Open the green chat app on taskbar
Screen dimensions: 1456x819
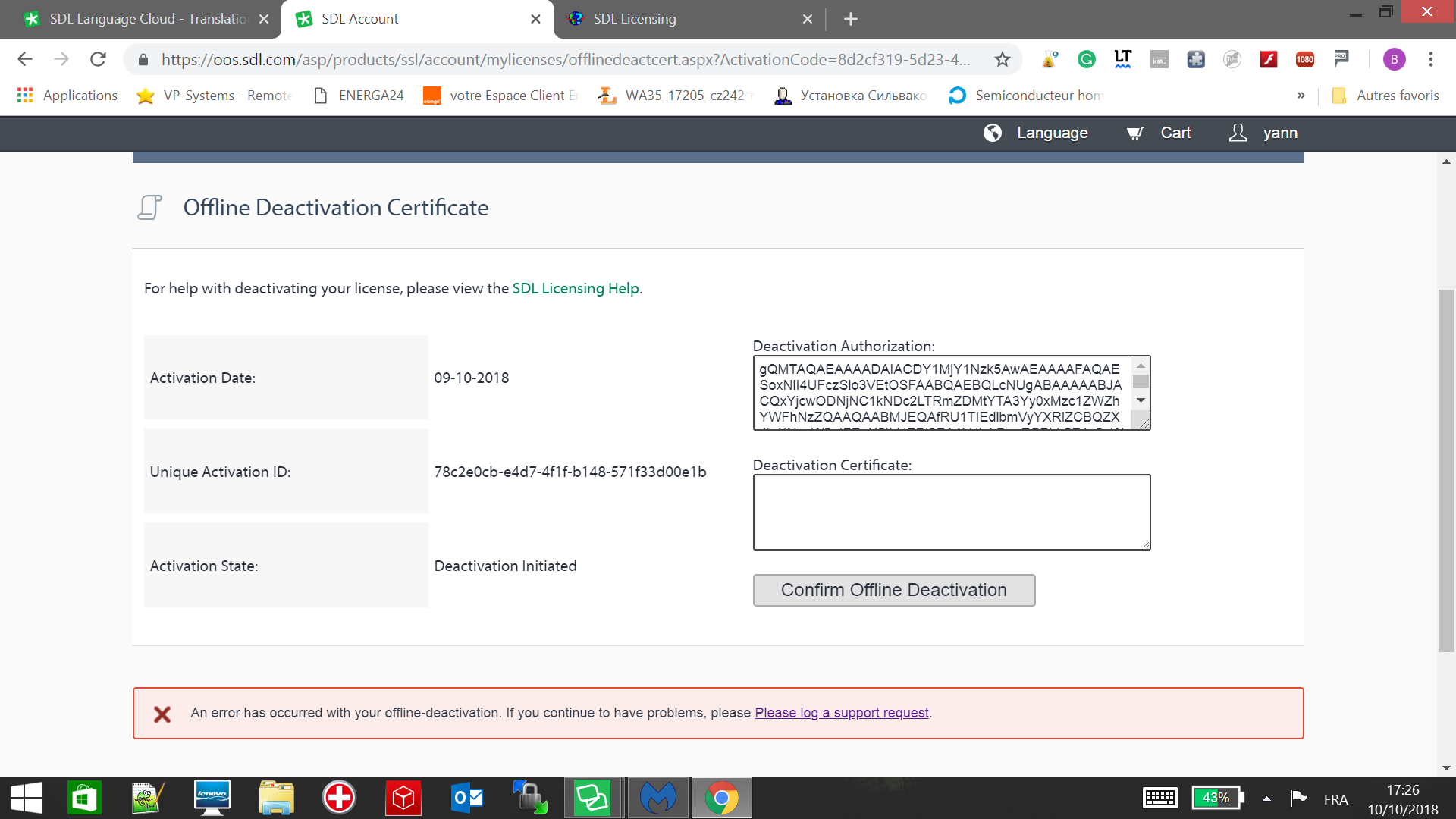coord(592,798)
